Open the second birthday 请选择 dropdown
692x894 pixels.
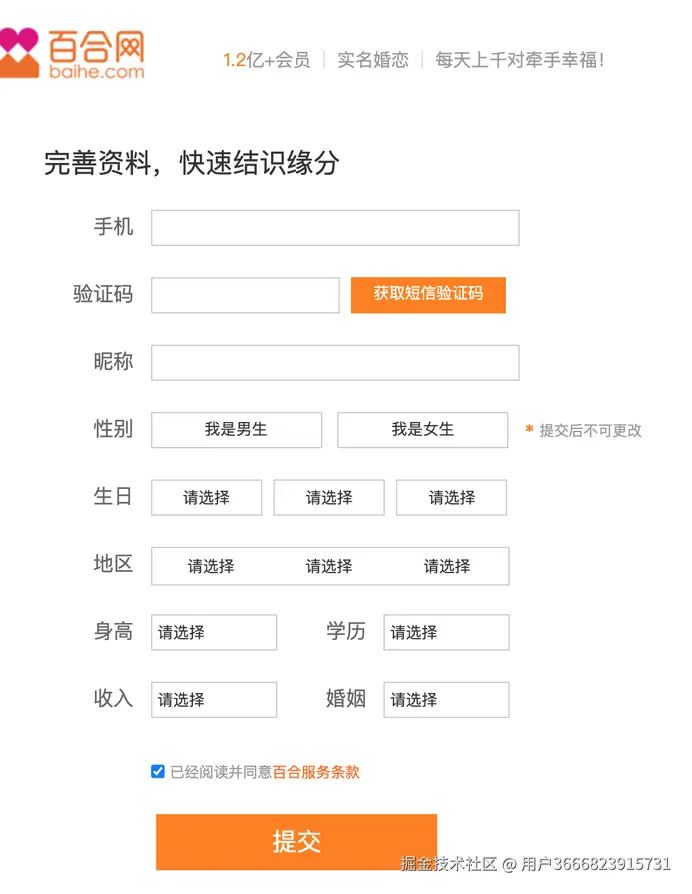(x=329, y=498)
